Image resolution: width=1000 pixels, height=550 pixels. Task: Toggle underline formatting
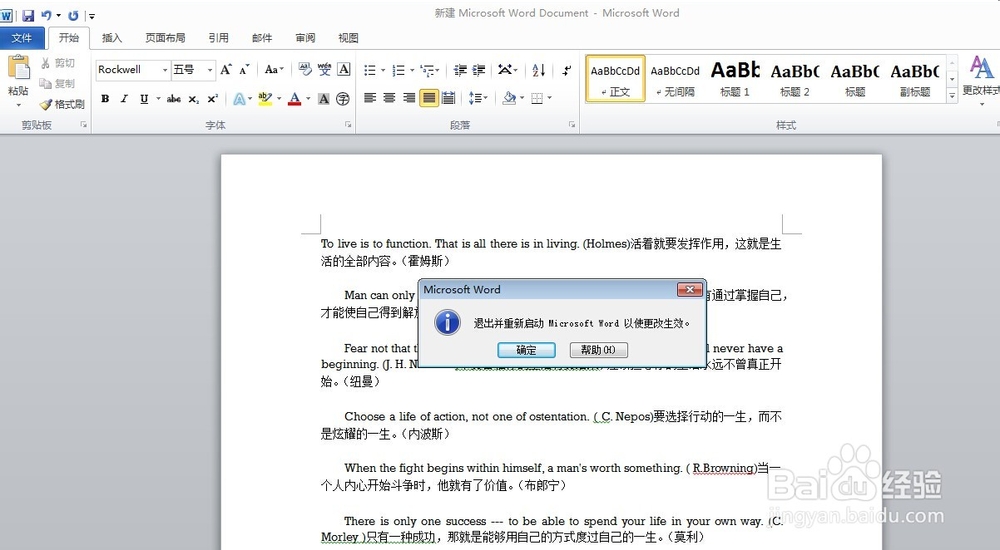144,98
